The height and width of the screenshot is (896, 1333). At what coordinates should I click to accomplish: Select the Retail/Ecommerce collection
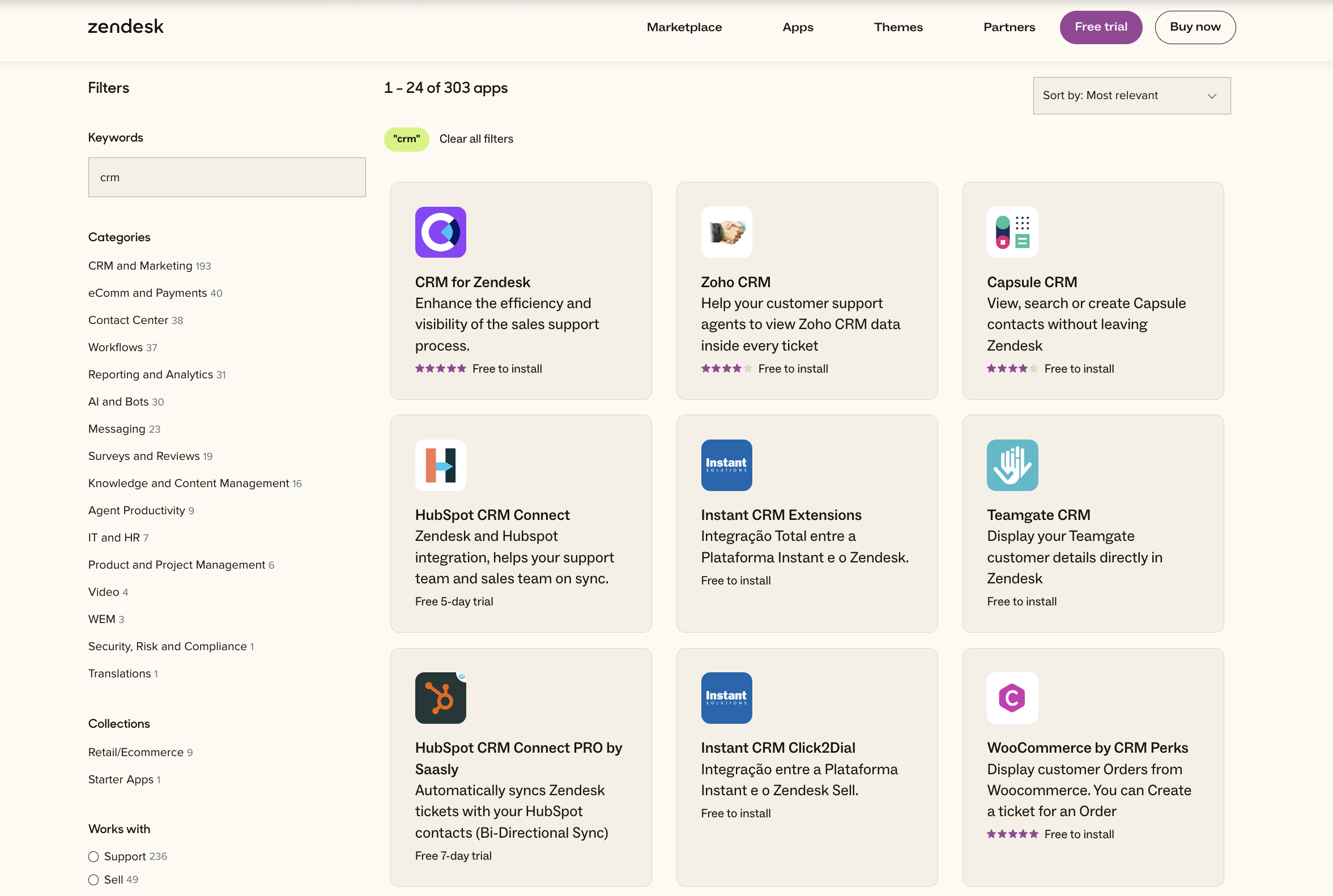coord(140,753)
